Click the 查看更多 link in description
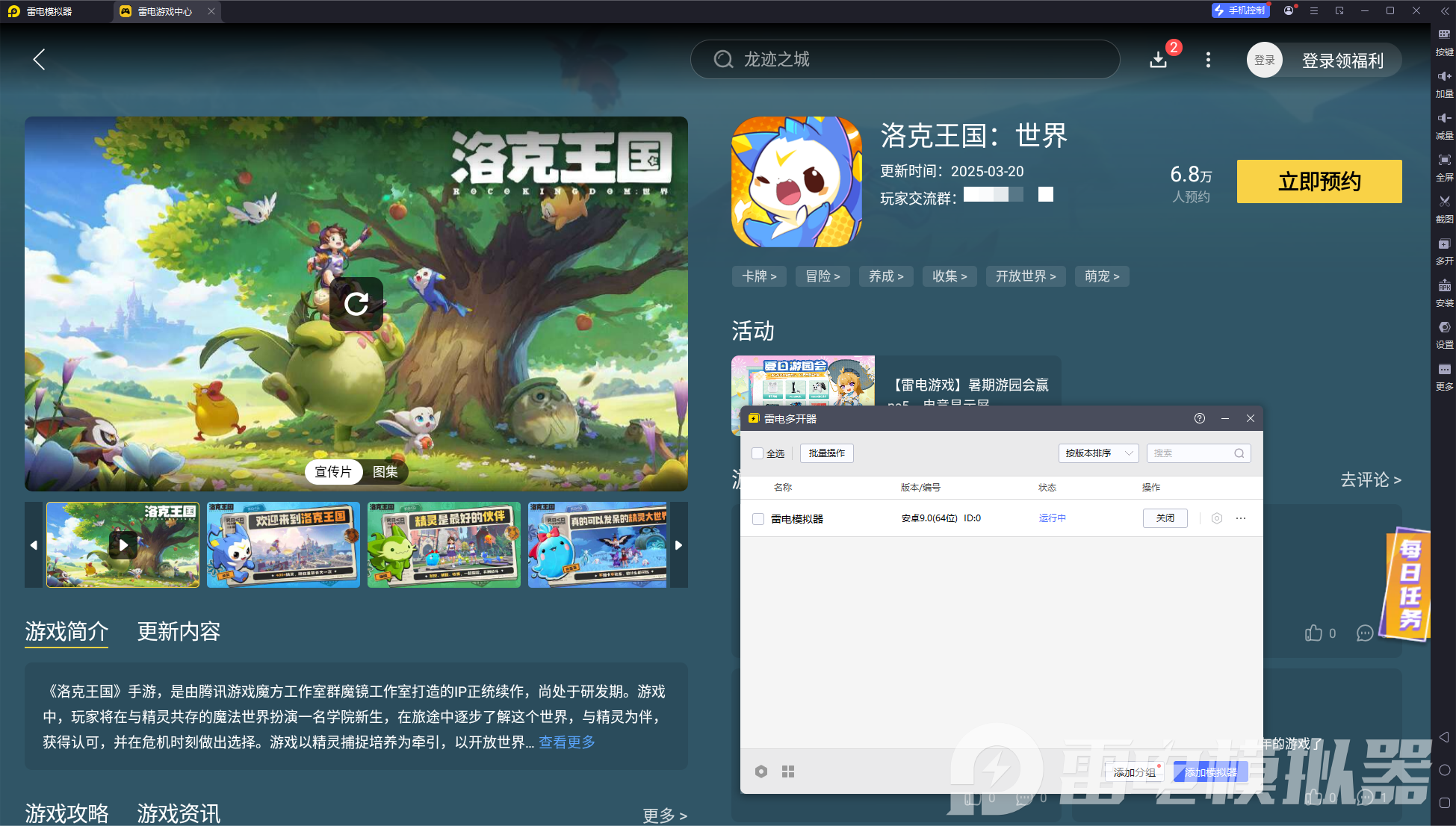The width and height of the screenshot is (1456, 826). click(567, 742)
